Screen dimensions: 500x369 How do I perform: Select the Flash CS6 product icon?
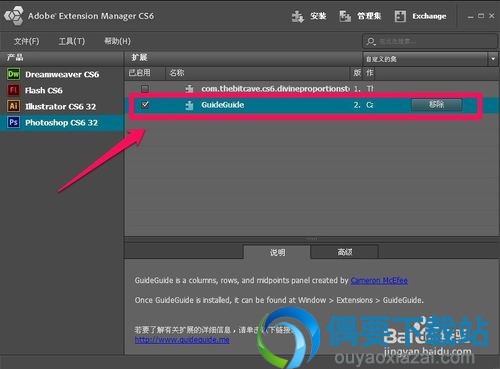pyautogui.click(x=13, y=90)
